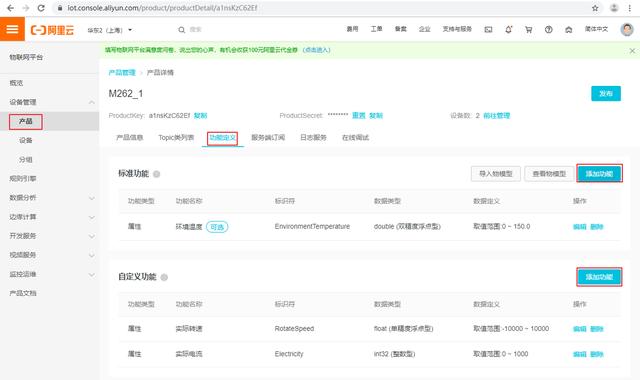Viewport: 640px width, 380px height.
Task: Add a custom function with 添加功能
Action: coord(599,277)
